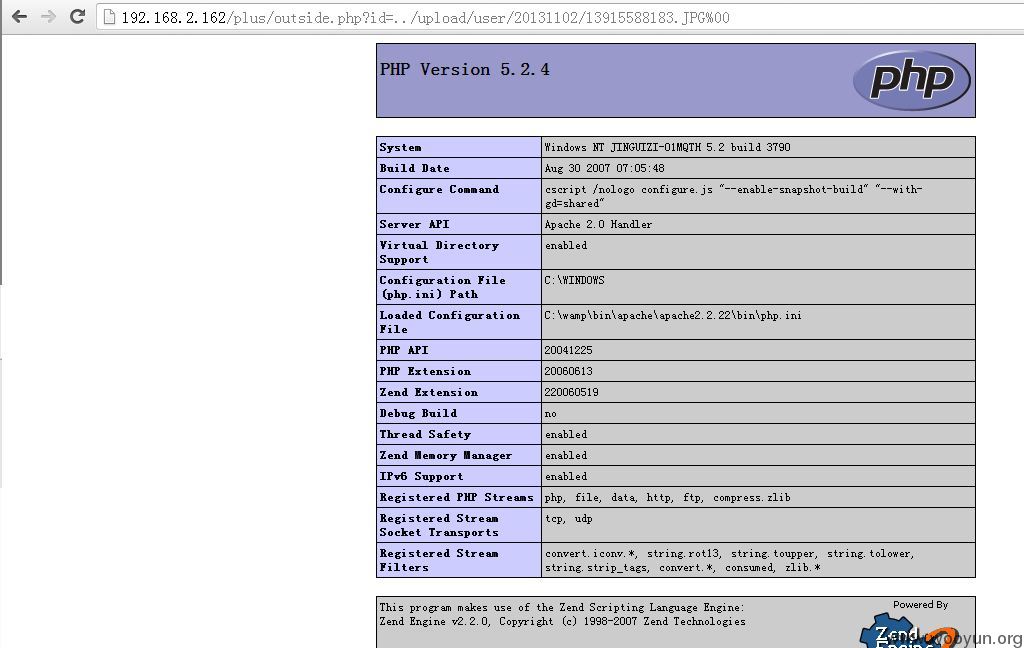
Task: Select the 'no' Debug Build value
Action: [x=551, y=413]
